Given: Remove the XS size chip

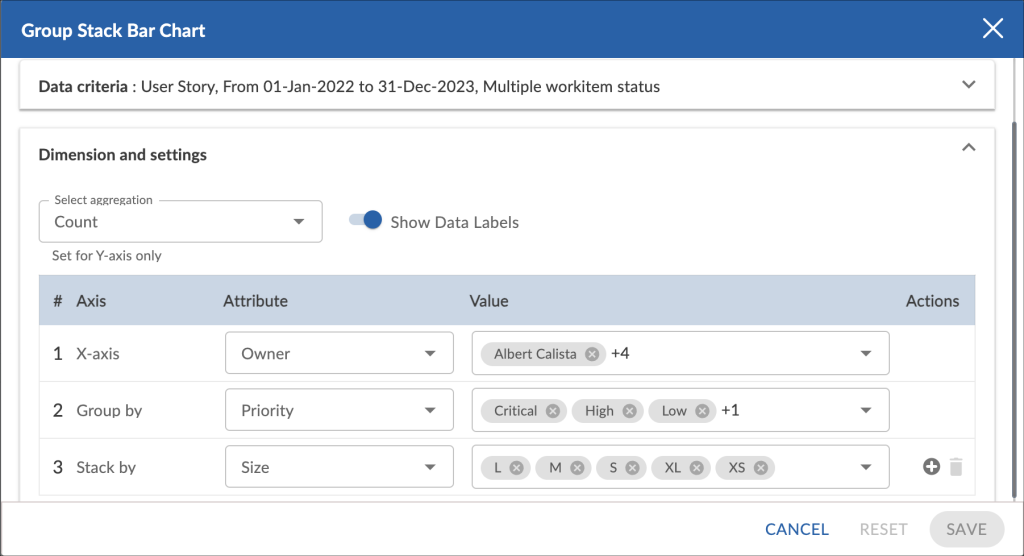Looking at the screenshot, I should click(x=761, y=468).
